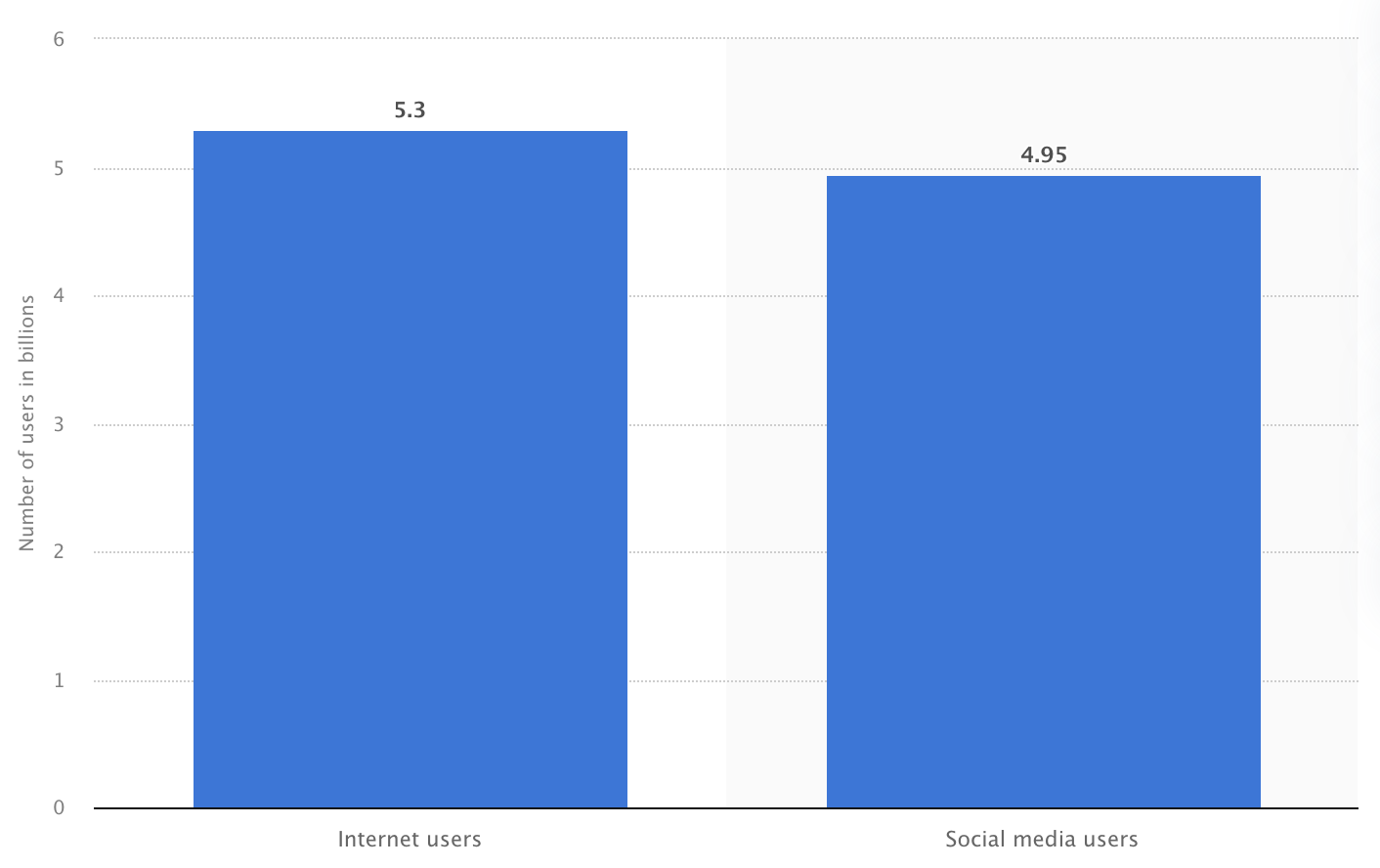Viewport: 1380px width, 868px height.
Task: Select the Internet users axis label
Action: point(410,839)
